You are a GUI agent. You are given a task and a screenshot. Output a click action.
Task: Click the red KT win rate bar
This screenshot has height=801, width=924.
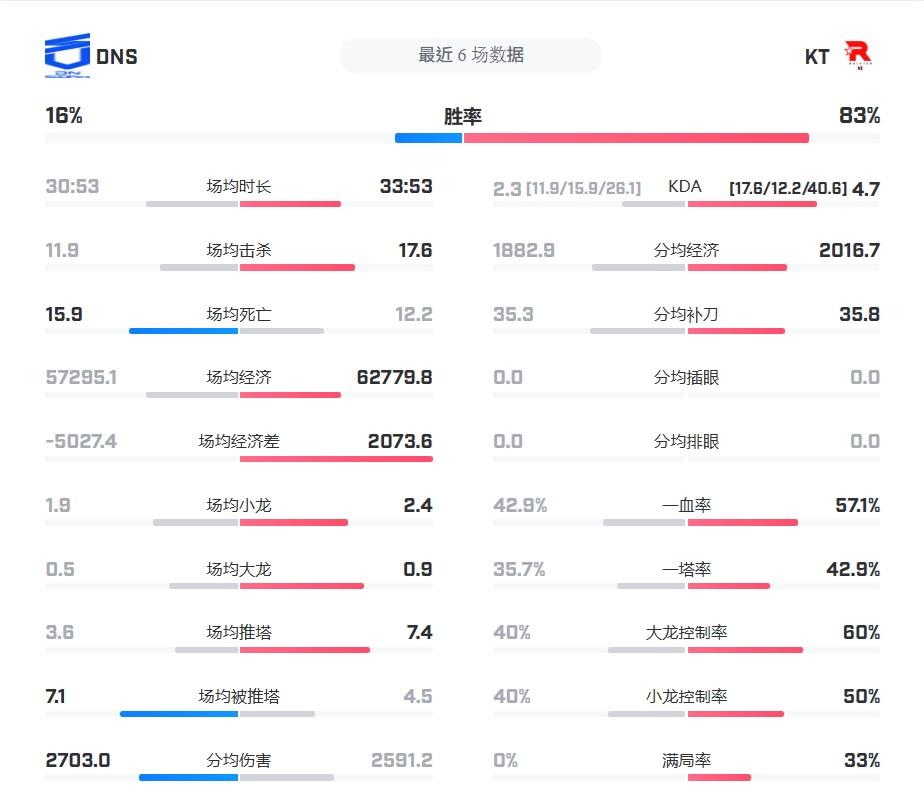[636, 138]
